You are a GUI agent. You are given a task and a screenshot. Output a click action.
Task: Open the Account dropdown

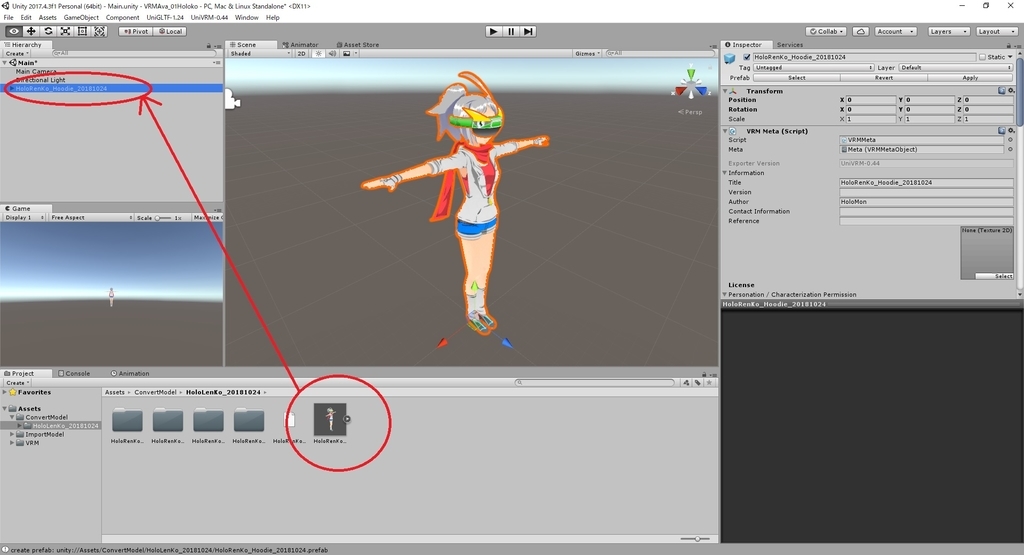895,31
